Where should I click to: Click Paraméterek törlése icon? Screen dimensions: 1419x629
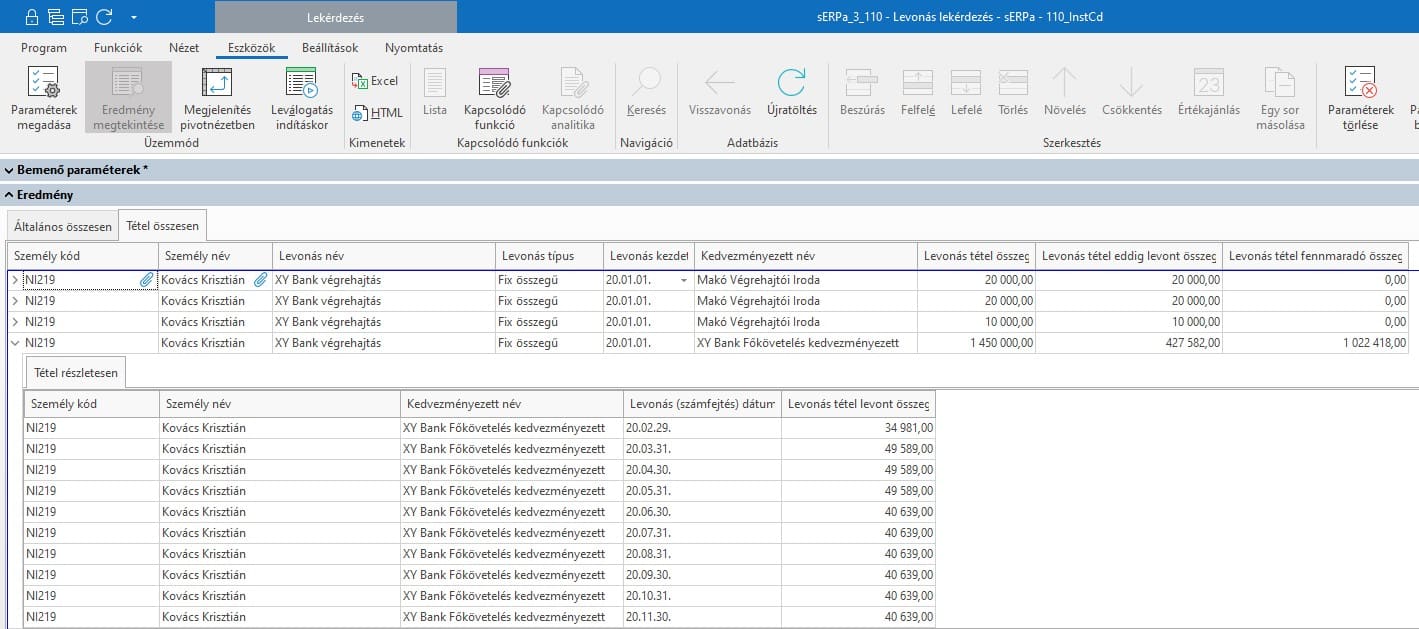point(1360,84)
